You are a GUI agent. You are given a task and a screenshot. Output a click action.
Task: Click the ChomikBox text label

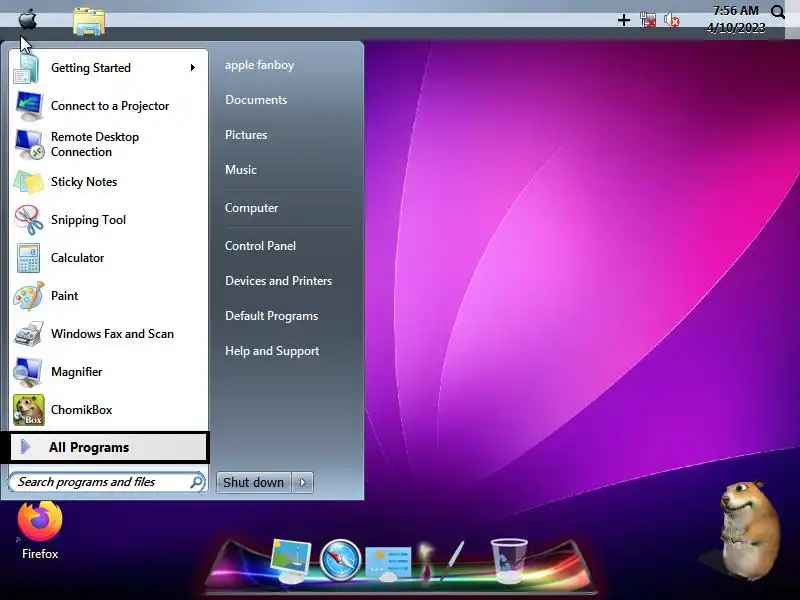tap(82, 410)
